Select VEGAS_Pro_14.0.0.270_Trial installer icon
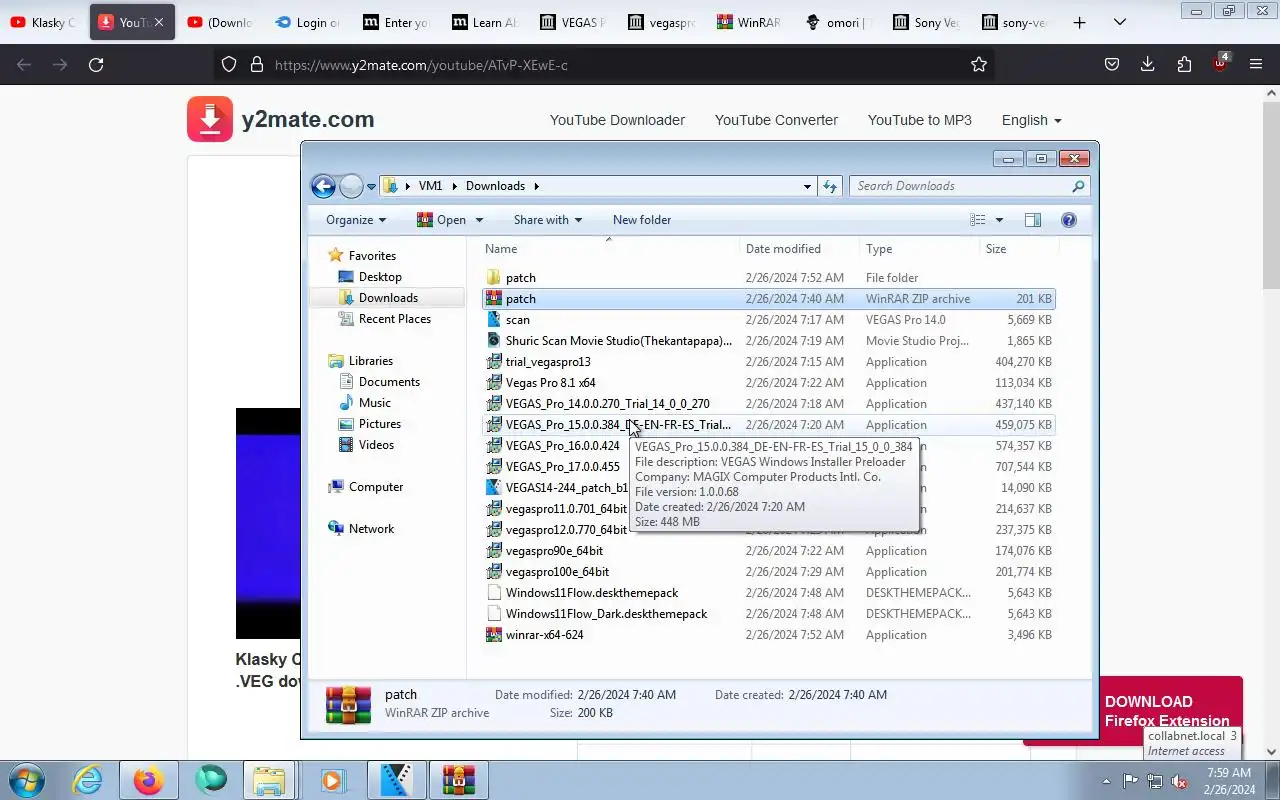Image resolution: width=1280 pixels, height=800 pixels. (x=494, y=404)
